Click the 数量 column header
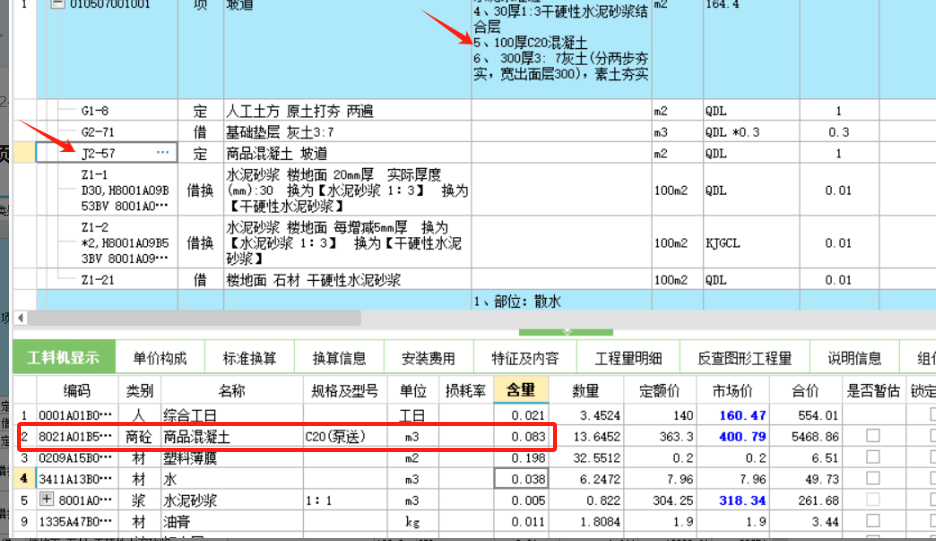Image resolution: width=936 pixels, height=541 pixels. point(586,391)
